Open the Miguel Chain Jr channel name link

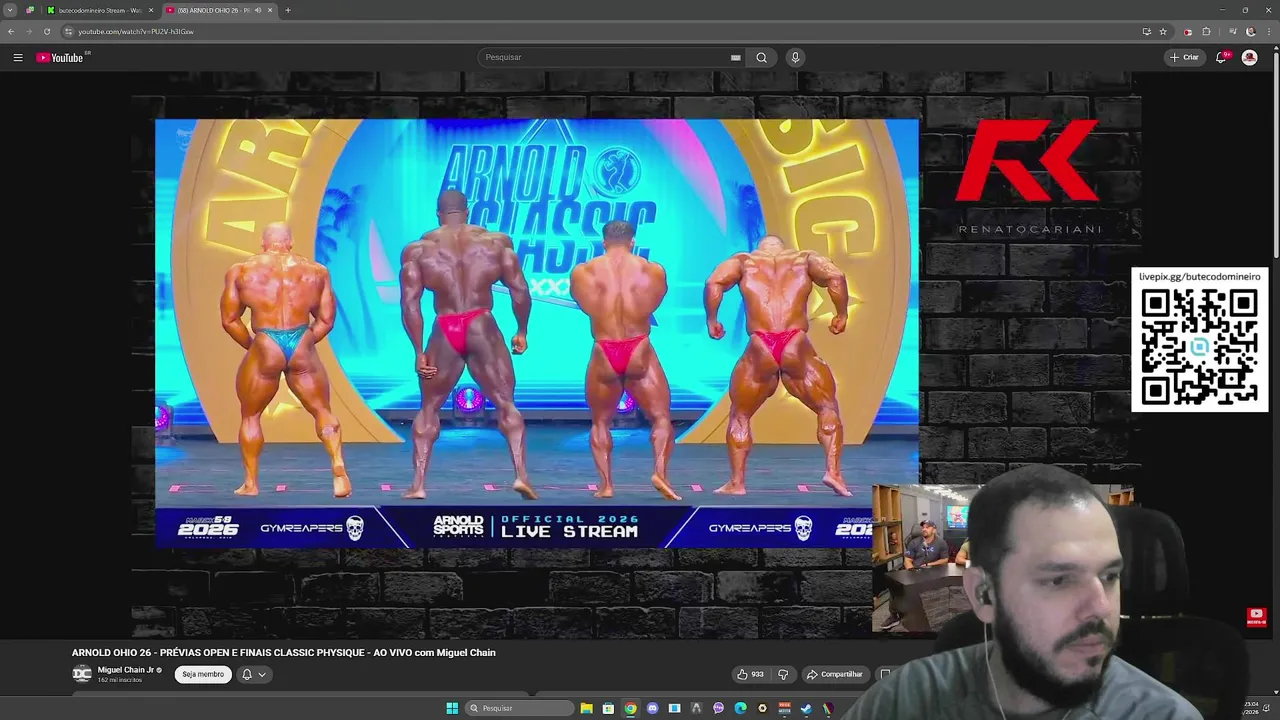pyautogui.click(x=126, y=670)
